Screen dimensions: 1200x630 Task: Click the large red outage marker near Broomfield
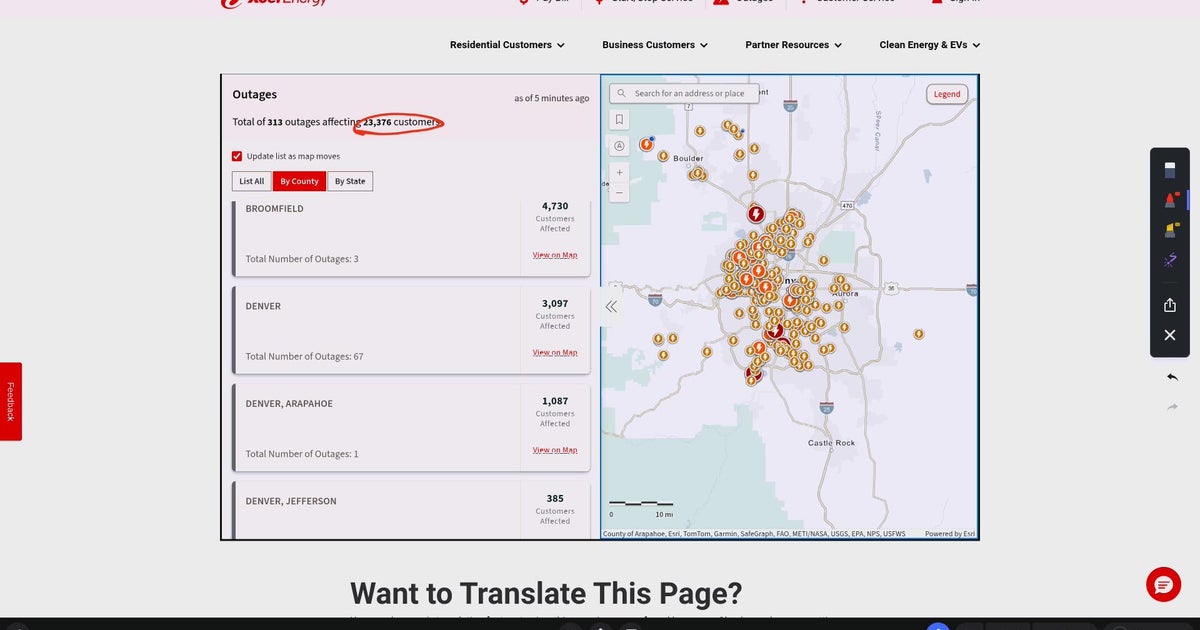pos(756,214)
